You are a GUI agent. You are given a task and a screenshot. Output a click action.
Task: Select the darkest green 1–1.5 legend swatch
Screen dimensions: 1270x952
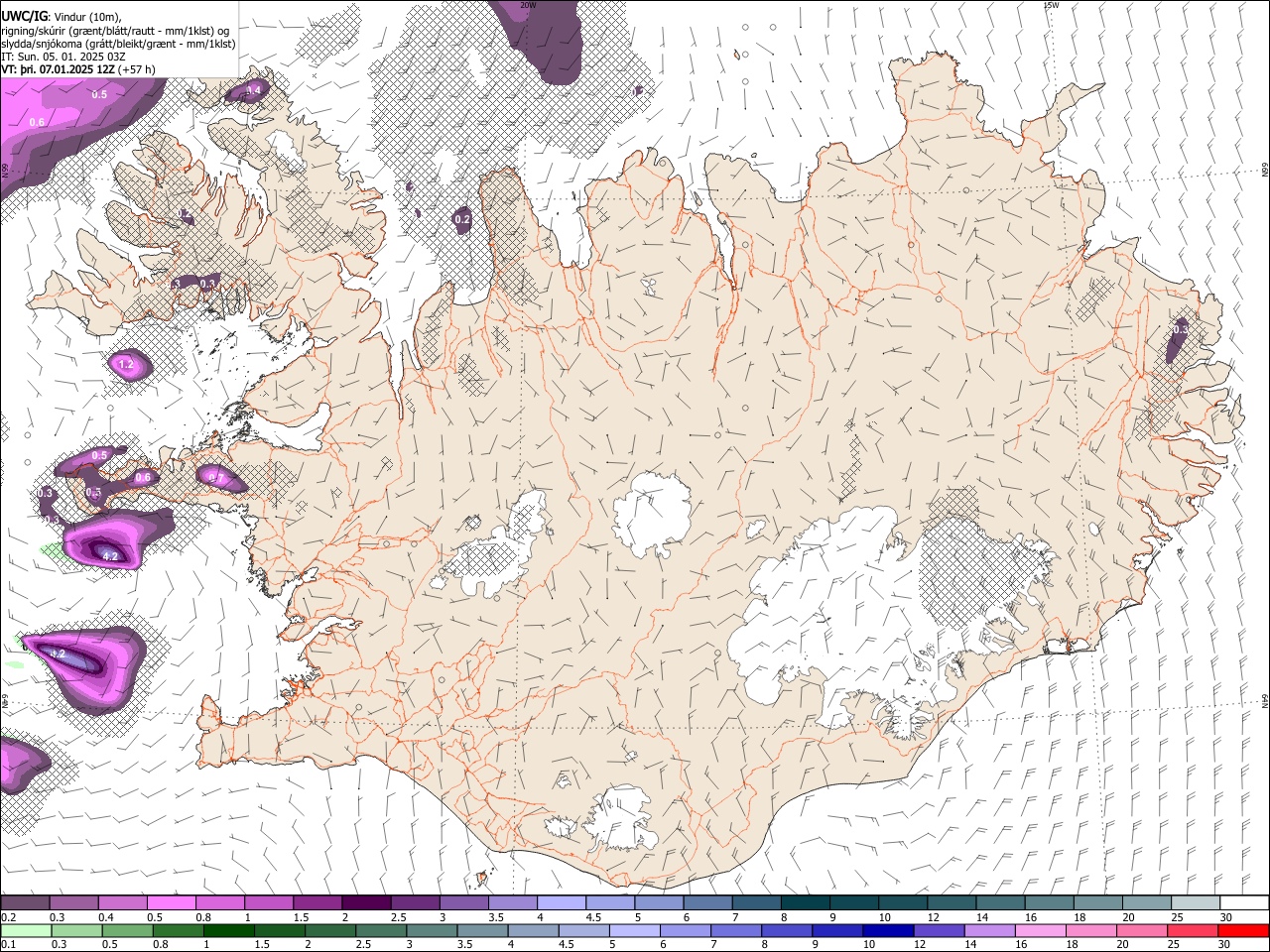coord(228,930)
